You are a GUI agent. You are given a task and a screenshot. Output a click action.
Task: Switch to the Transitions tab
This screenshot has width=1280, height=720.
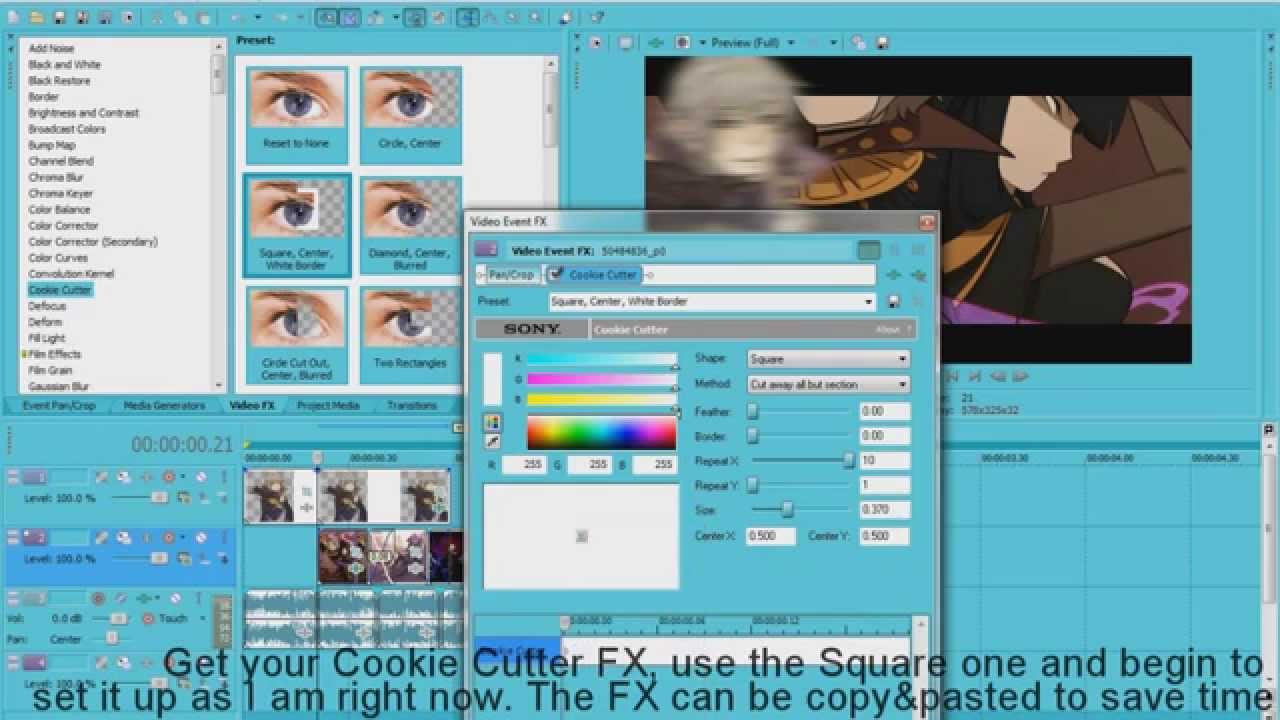[412, 405]
